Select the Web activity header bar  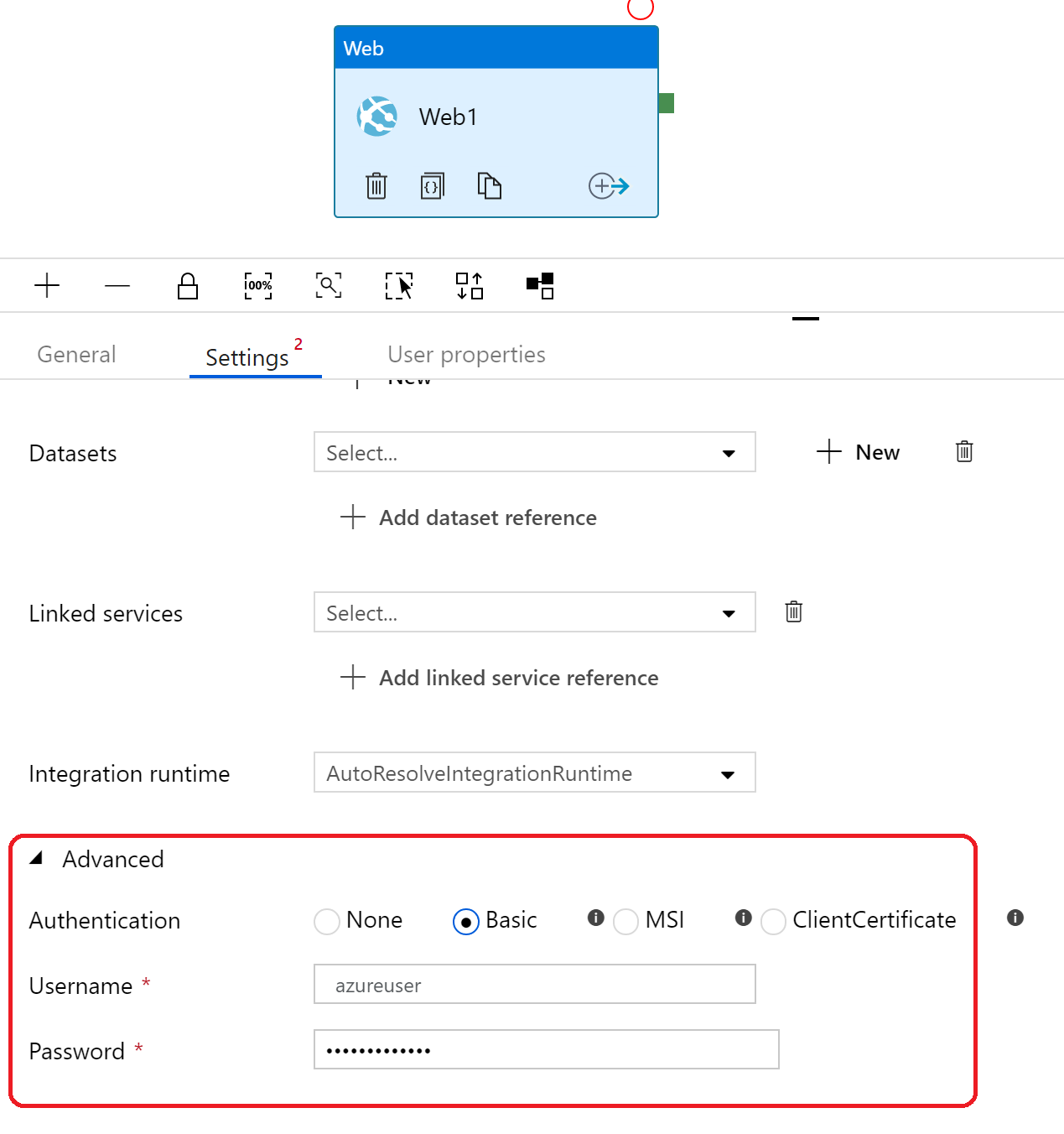pyautogui.click(x=496, y=48)
